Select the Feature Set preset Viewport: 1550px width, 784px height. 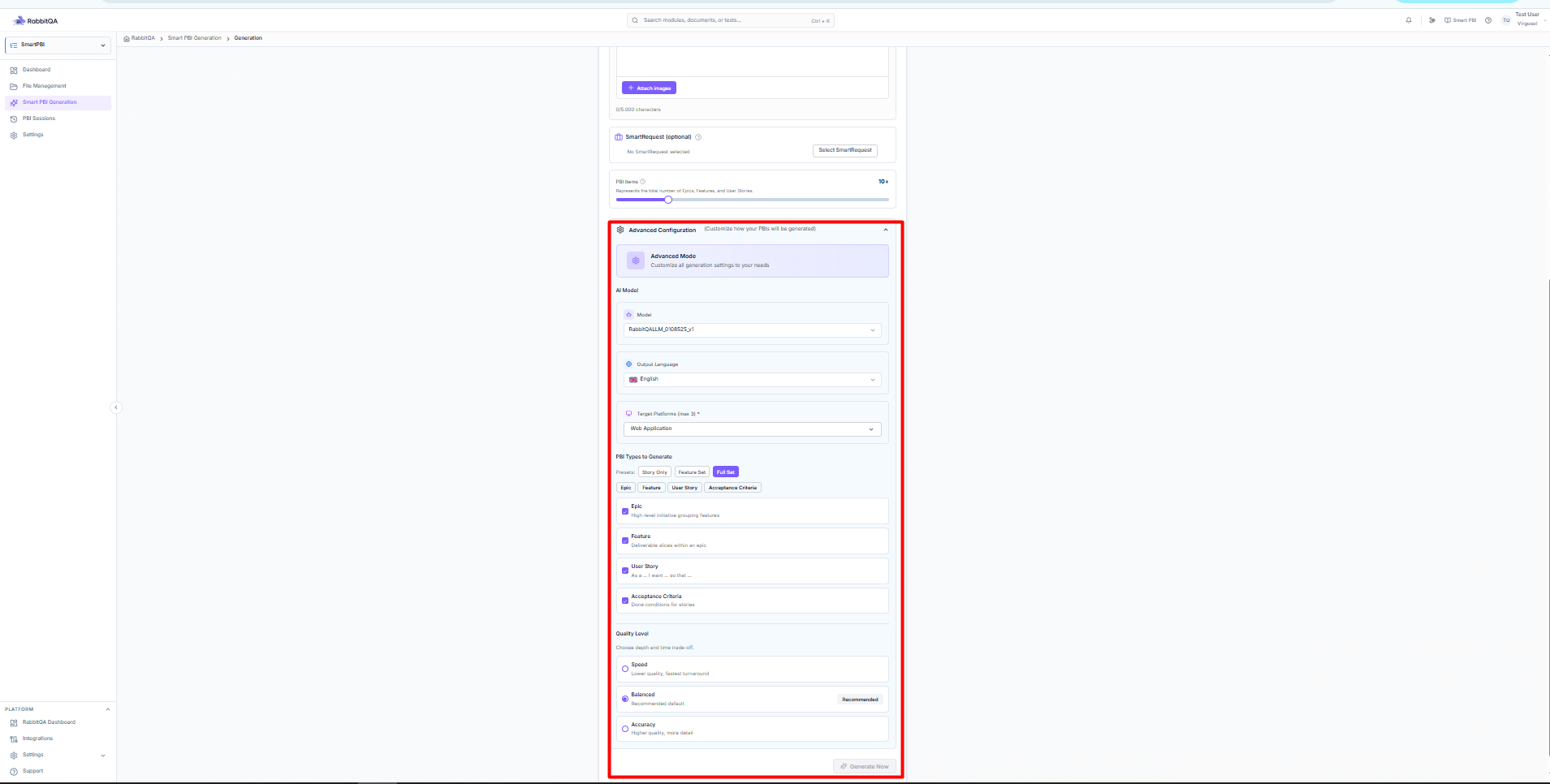tap(692, 472)
